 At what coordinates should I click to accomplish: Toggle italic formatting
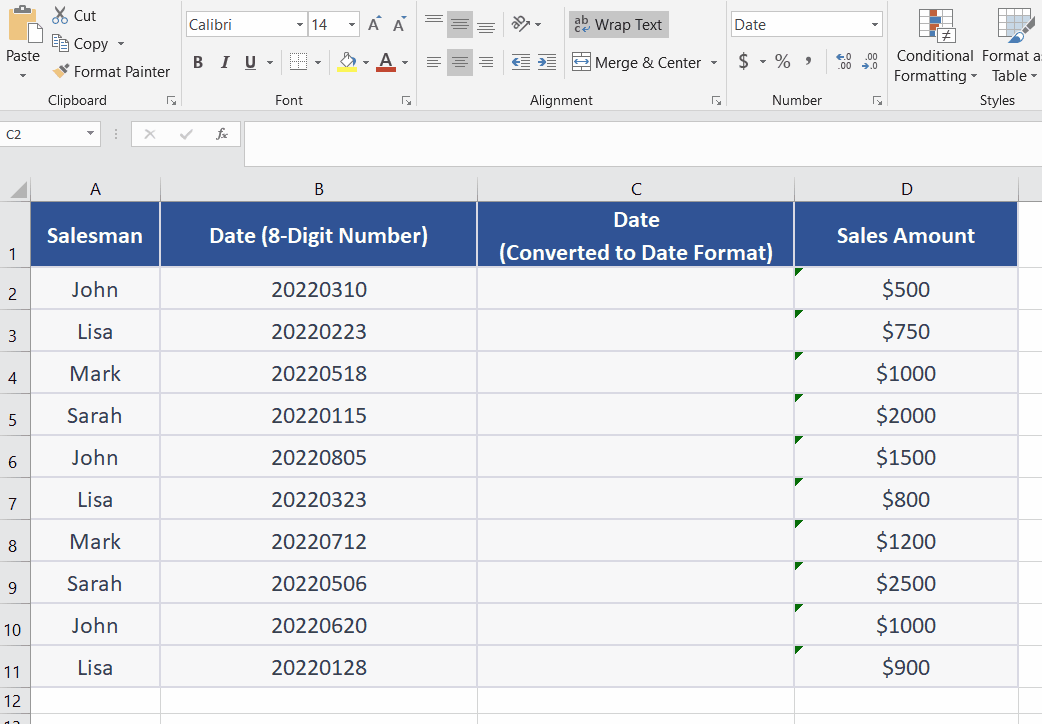(225, 62)
